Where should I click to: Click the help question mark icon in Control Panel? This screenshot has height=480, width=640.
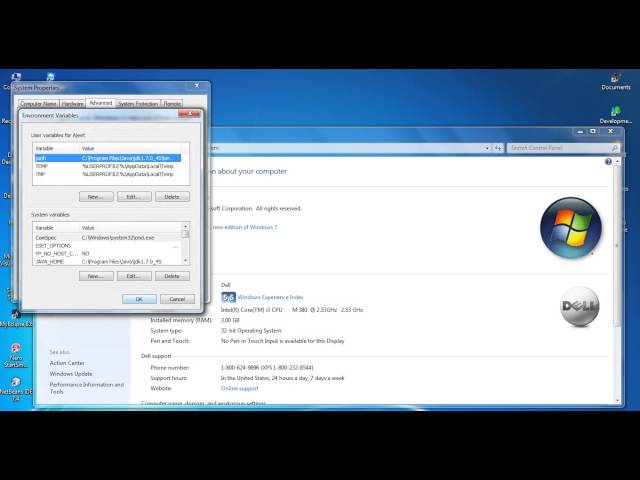(x=608, y=162)
